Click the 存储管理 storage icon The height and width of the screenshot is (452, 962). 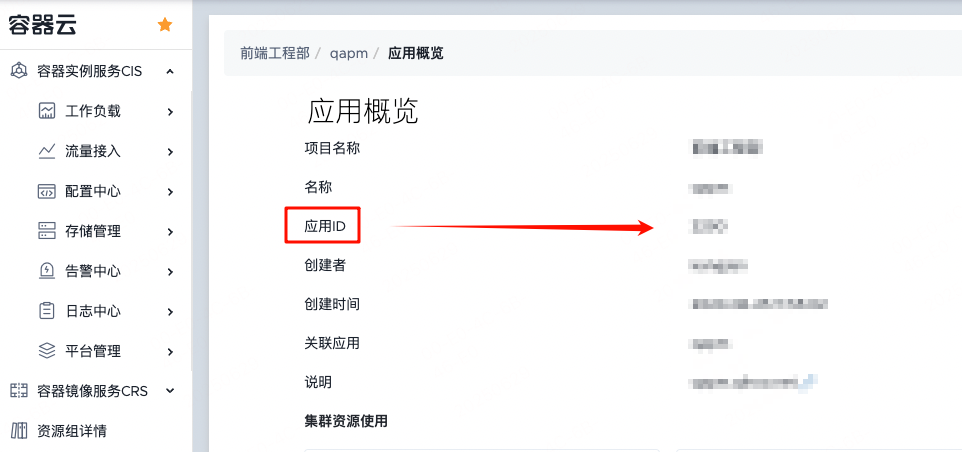pyautogui.click(x=47, y=231)
